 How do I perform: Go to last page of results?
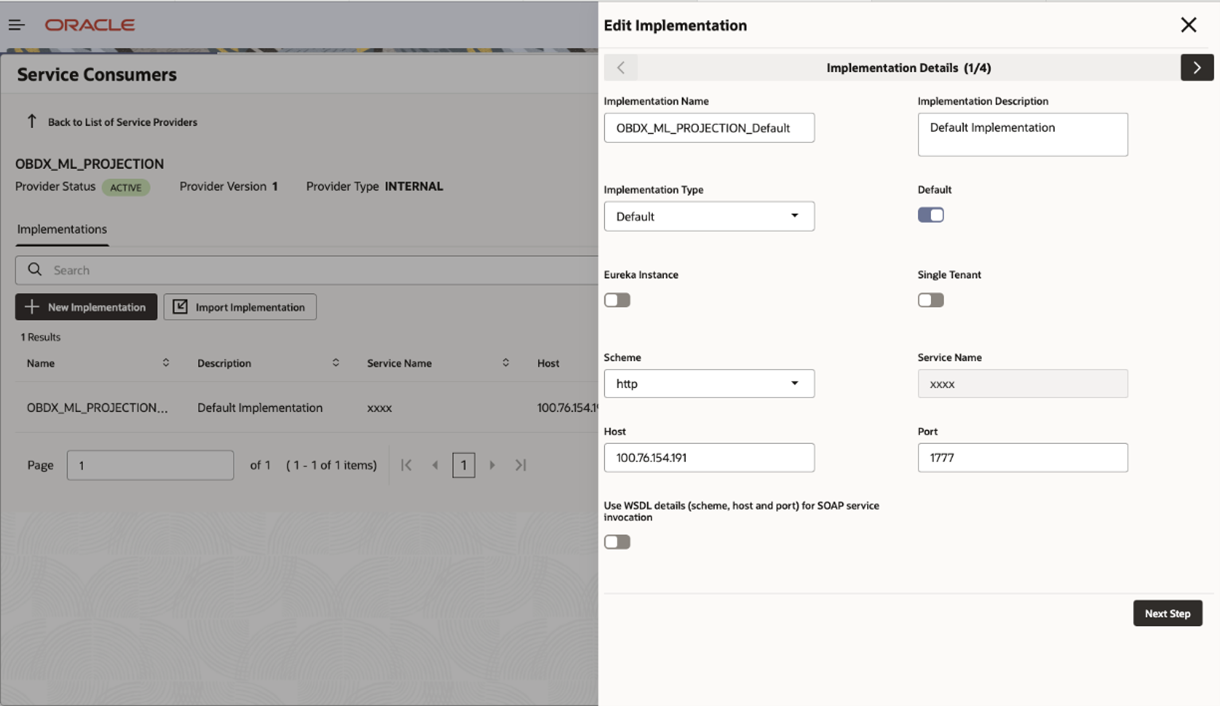click(521, 465)
